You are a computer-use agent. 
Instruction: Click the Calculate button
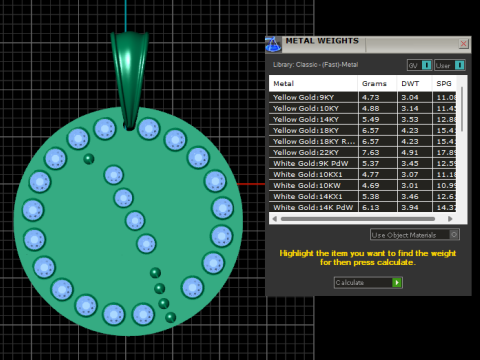(x=368, y=283)
